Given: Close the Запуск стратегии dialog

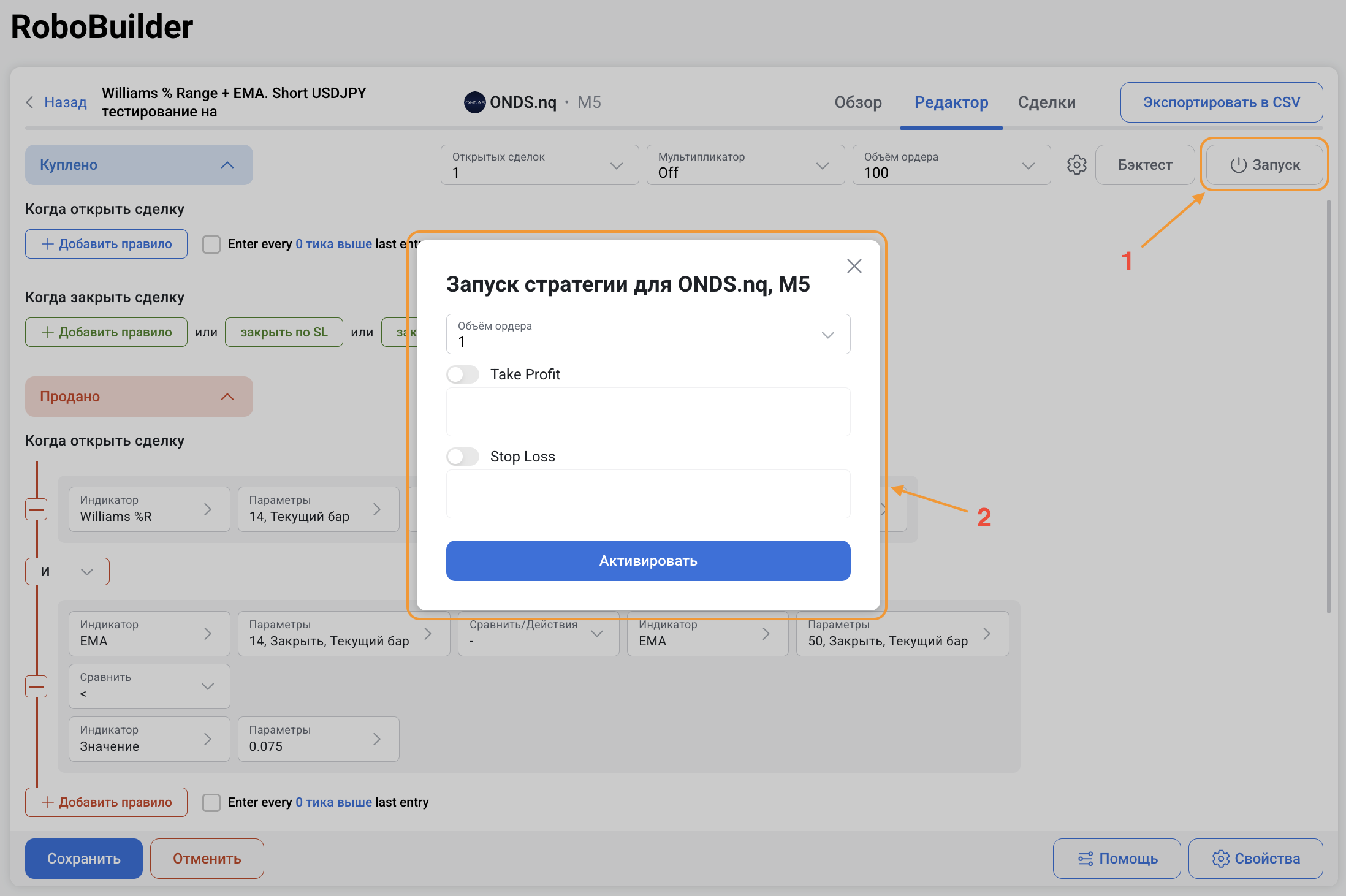Looking at the screenshot, I should 854,266.
